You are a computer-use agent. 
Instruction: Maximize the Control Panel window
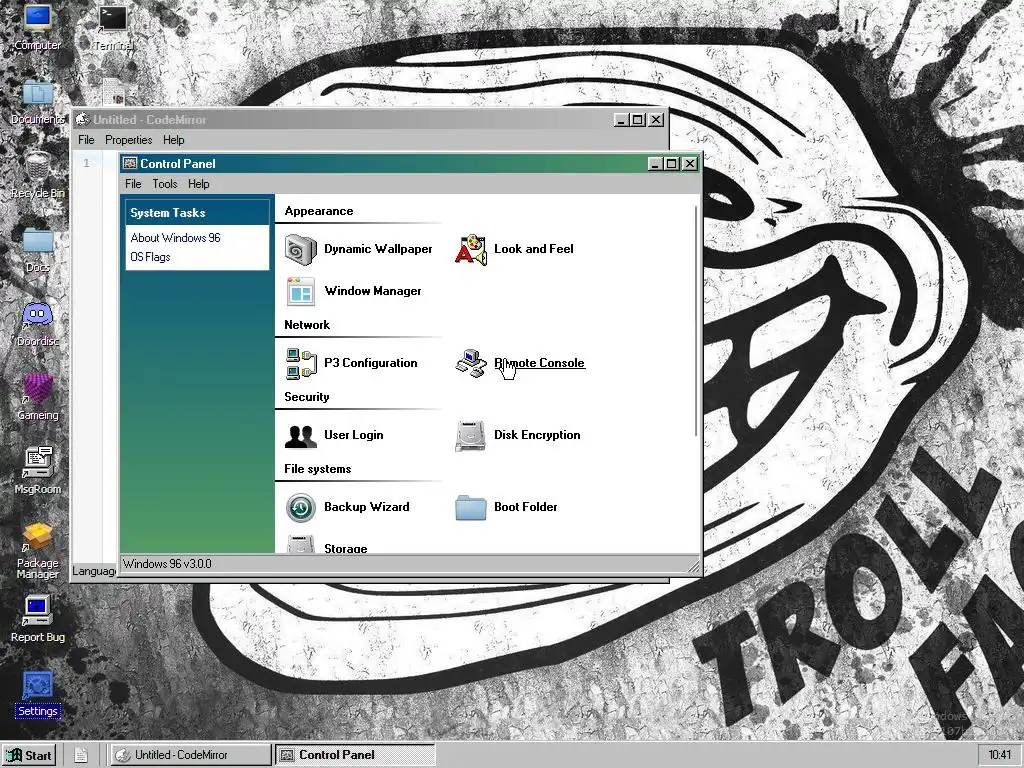[x=672, y=164]
